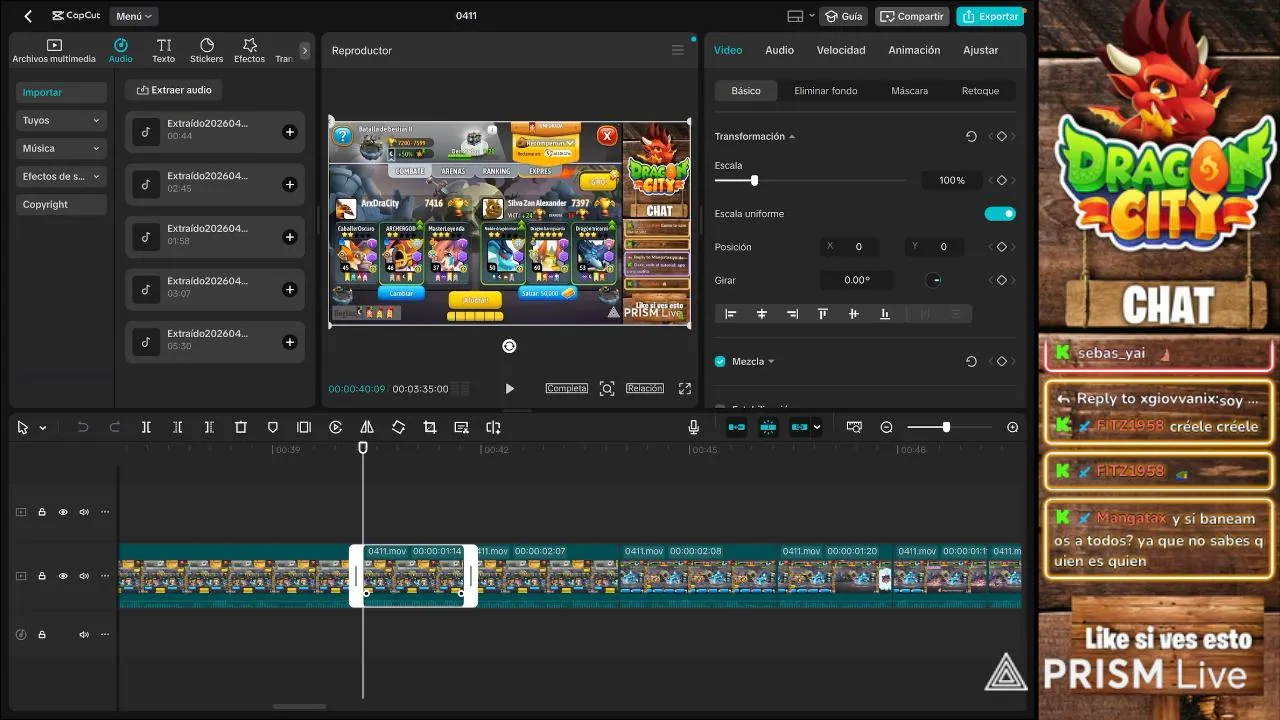Screen dimensions: 1280x720
Task: Mute the main 0411.mov video track
Action: (x=84, y=576)
